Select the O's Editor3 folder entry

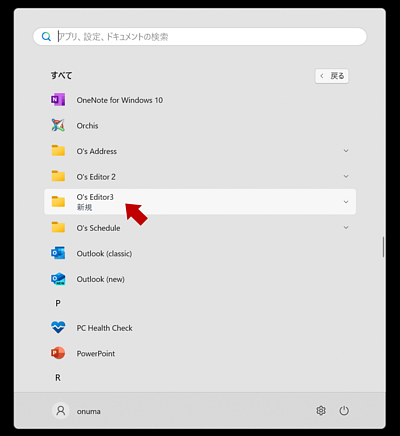200,202
